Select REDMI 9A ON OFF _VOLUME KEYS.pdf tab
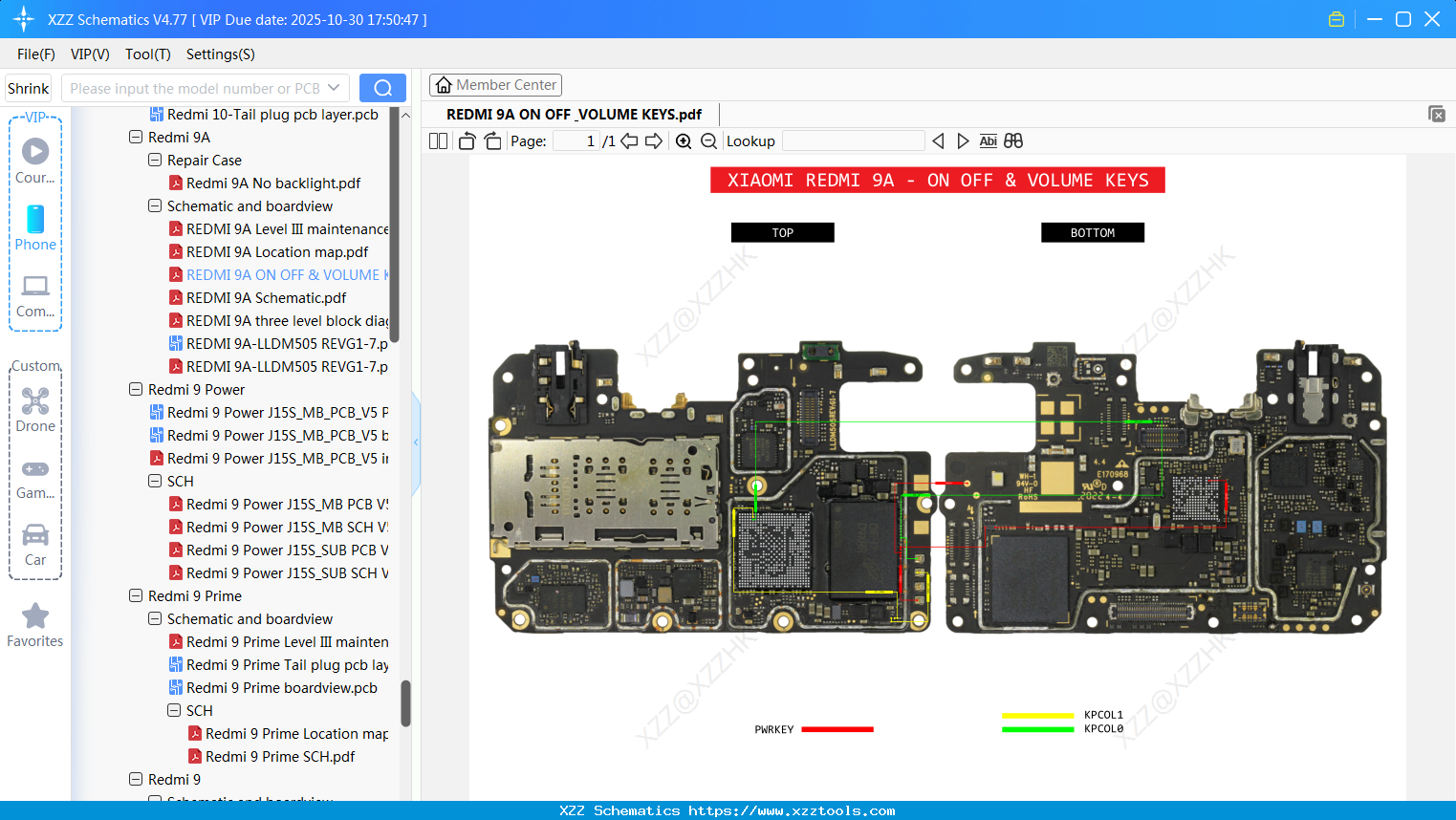The width and height of the screenshot is (1456, 820). (x=574, y=115)
